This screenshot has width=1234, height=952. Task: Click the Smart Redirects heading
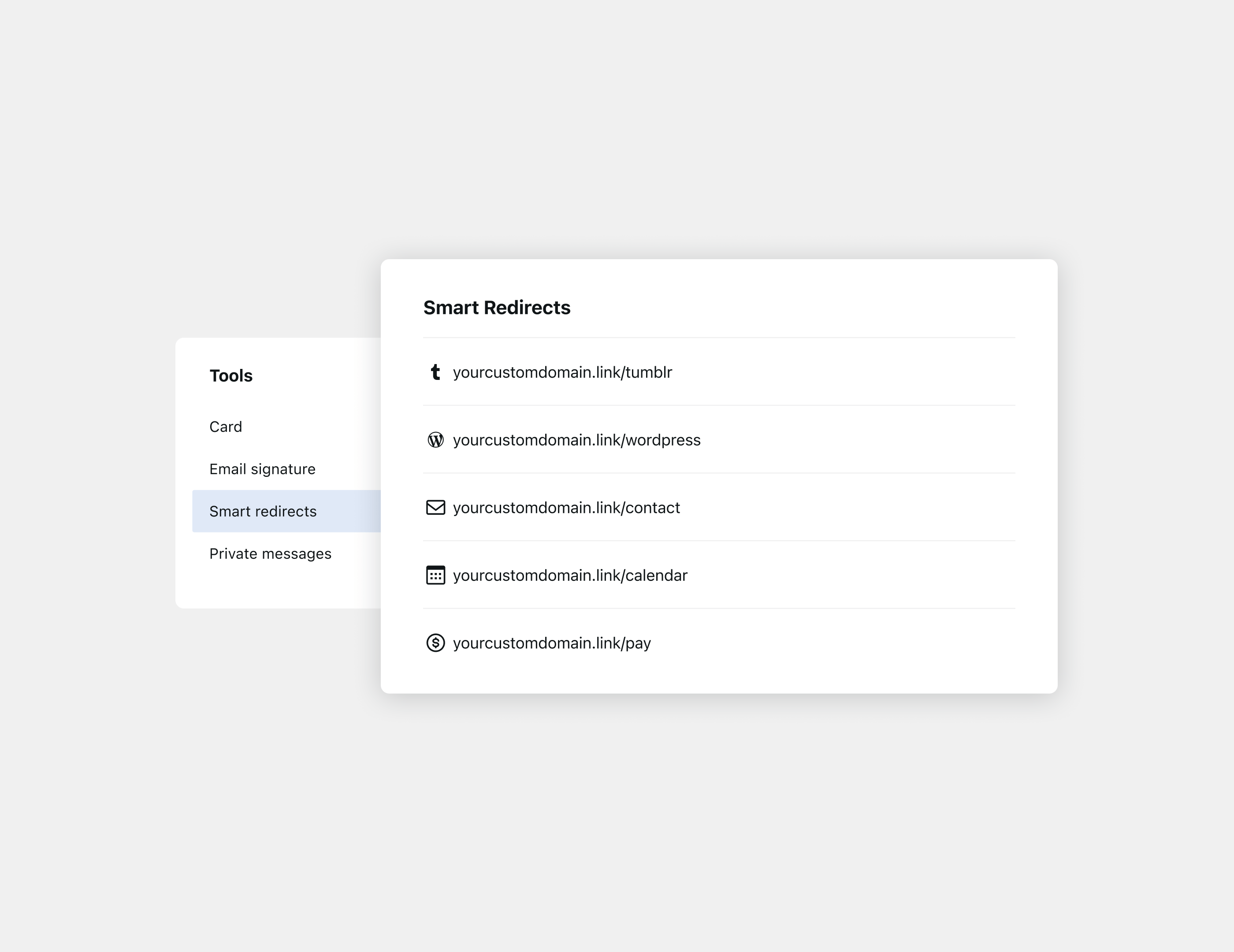(497, 307)
